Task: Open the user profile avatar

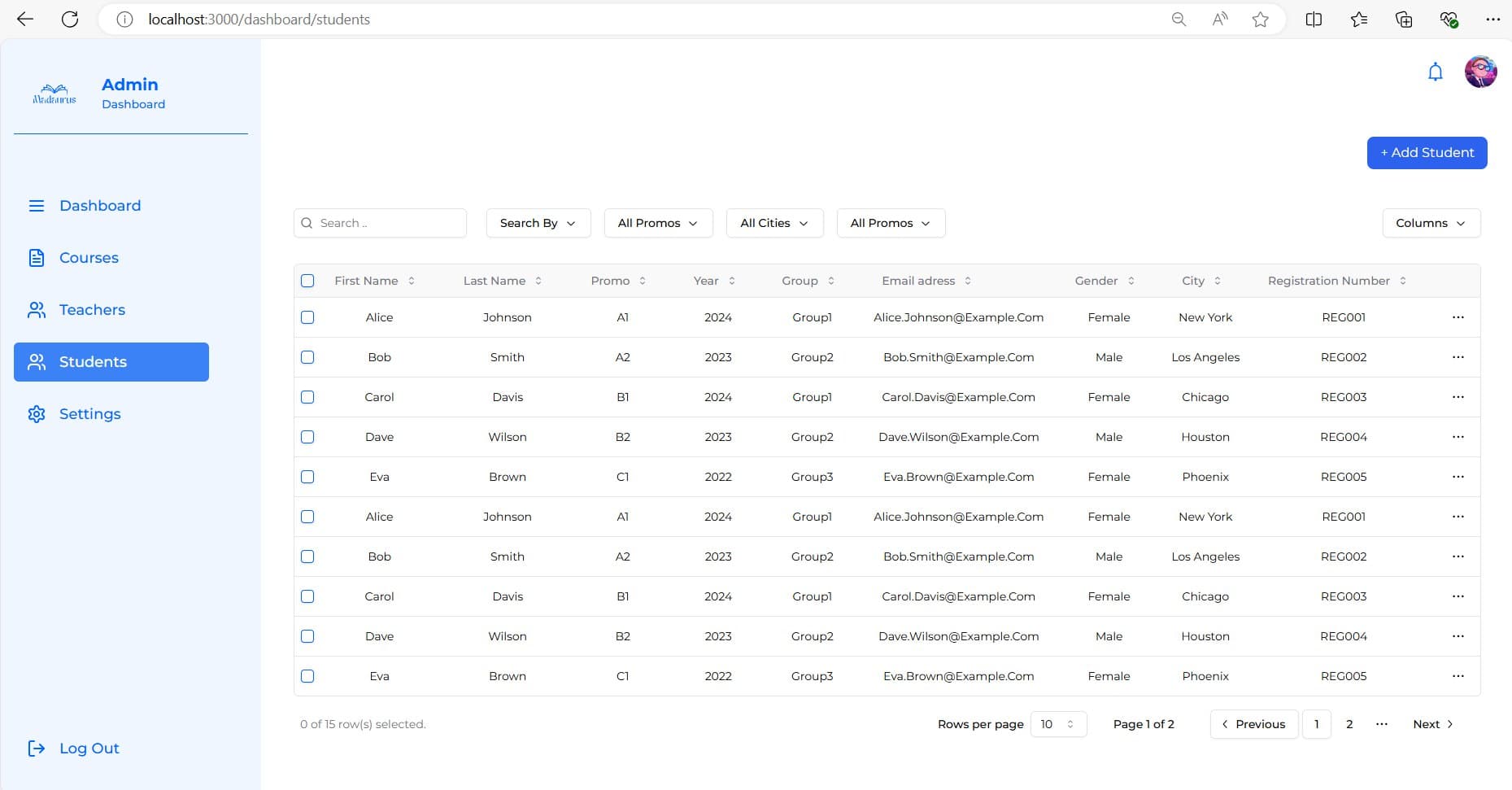Action: (x=1480, y=72)
